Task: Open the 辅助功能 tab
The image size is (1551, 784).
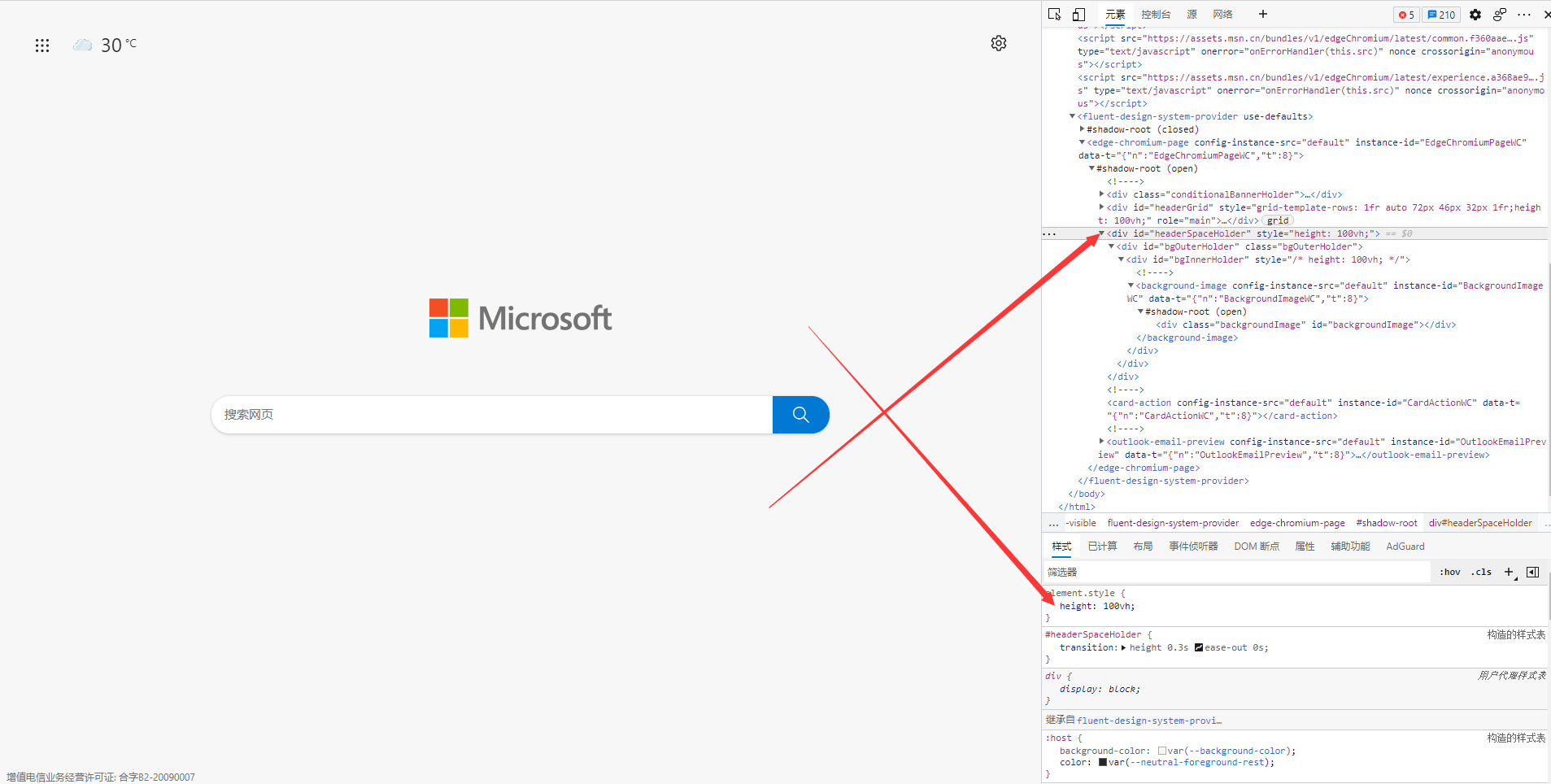Action: point(1351,547)
